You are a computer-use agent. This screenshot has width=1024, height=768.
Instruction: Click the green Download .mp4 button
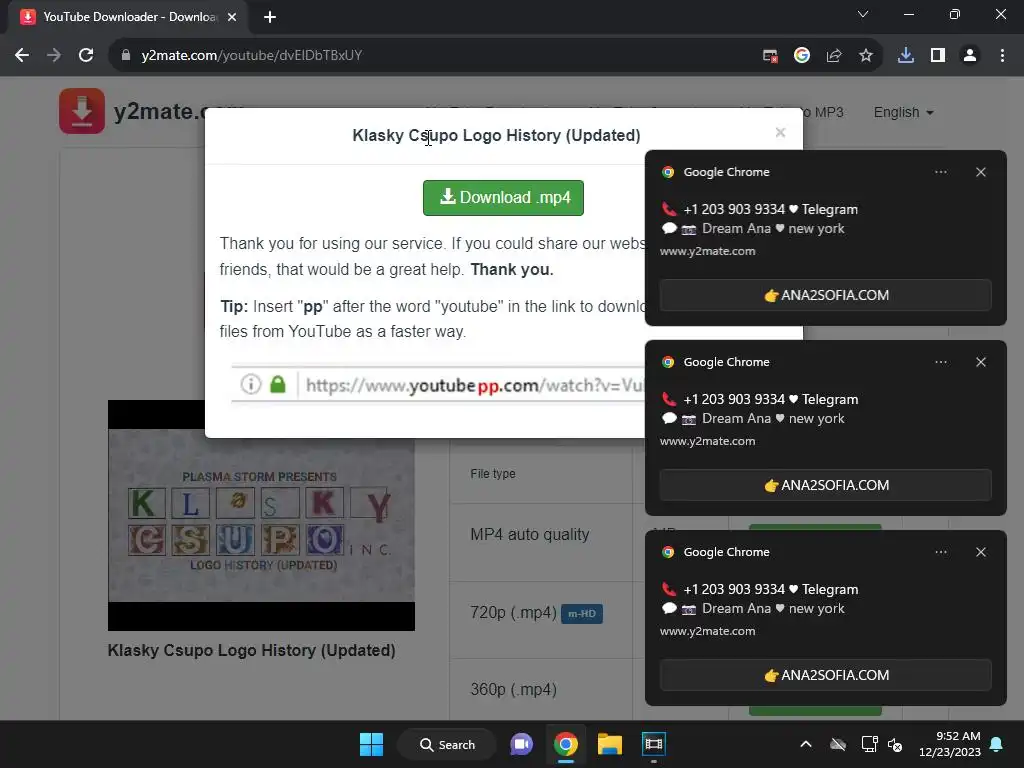tap(503, 197)
